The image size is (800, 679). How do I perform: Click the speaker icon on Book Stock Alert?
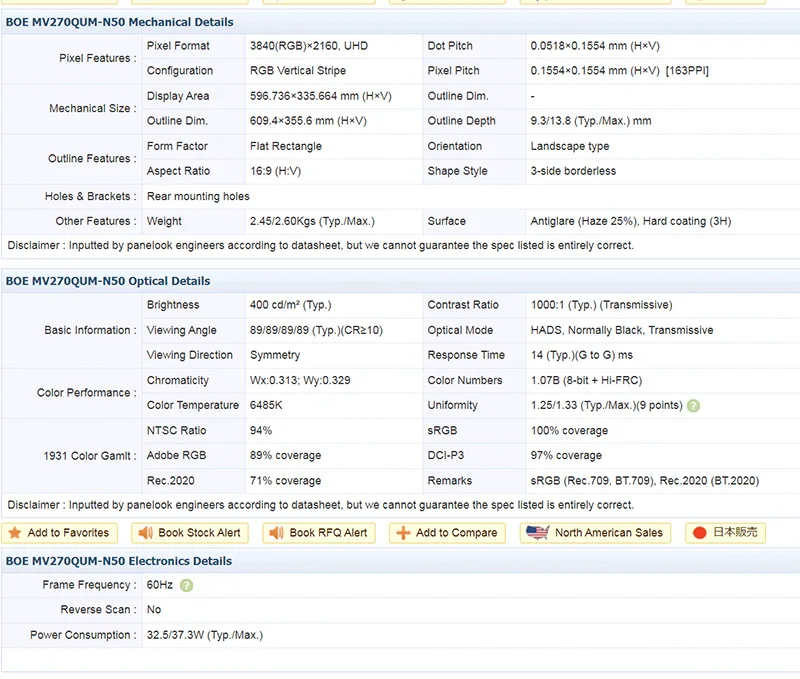pos(145,533)
